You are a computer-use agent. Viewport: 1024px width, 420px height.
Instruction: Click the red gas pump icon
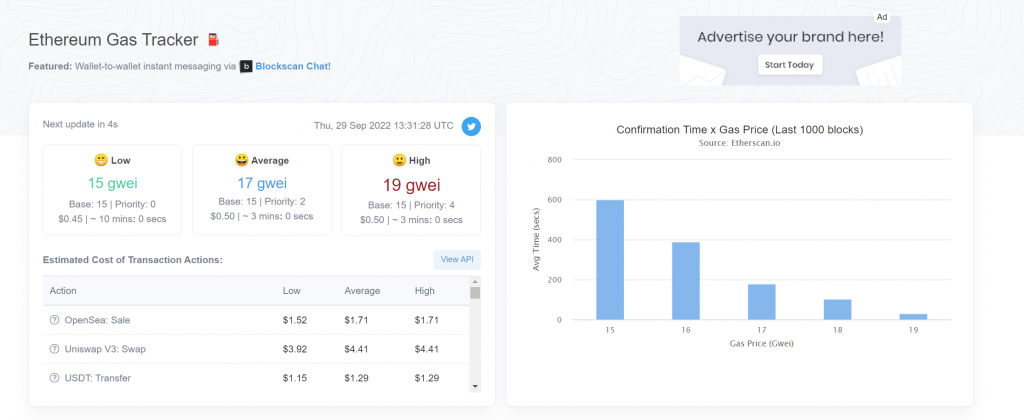(x=213, y=40)
